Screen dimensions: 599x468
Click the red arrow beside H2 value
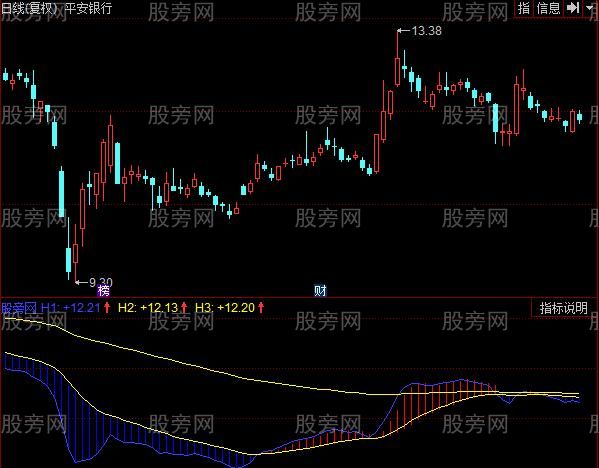point(184,307)
